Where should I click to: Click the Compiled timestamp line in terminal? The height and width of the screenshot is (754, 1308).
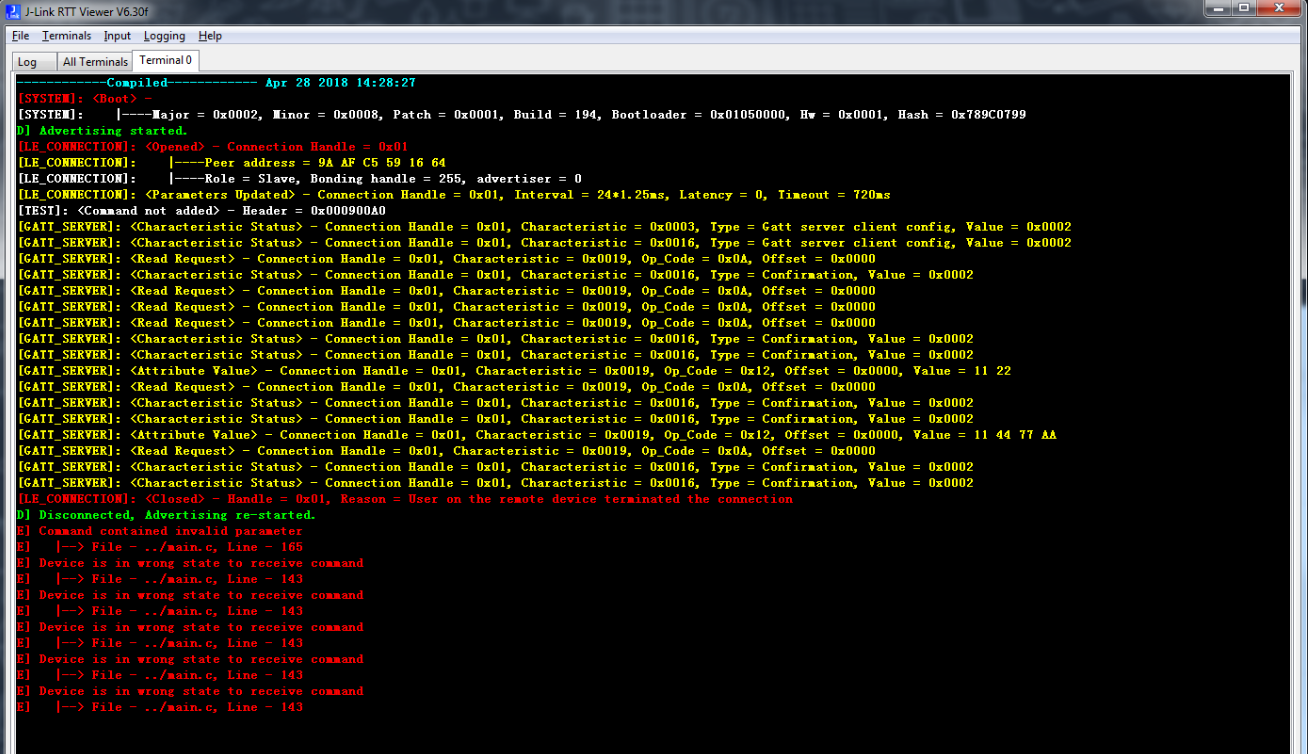[x=216, y=83]
